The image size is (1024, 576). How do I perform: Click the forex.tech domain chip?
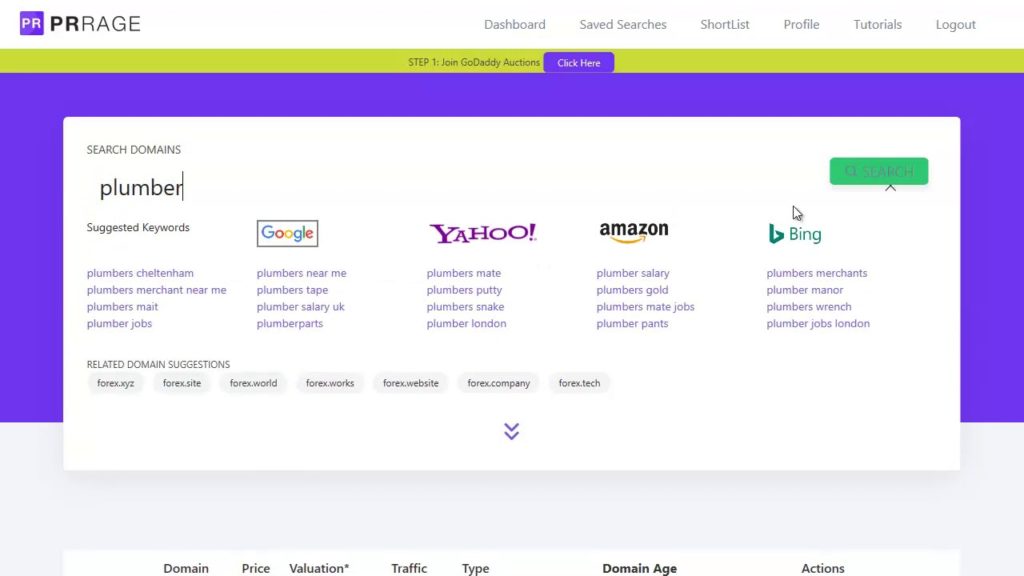pyautogui.click(x=579, y=383)
